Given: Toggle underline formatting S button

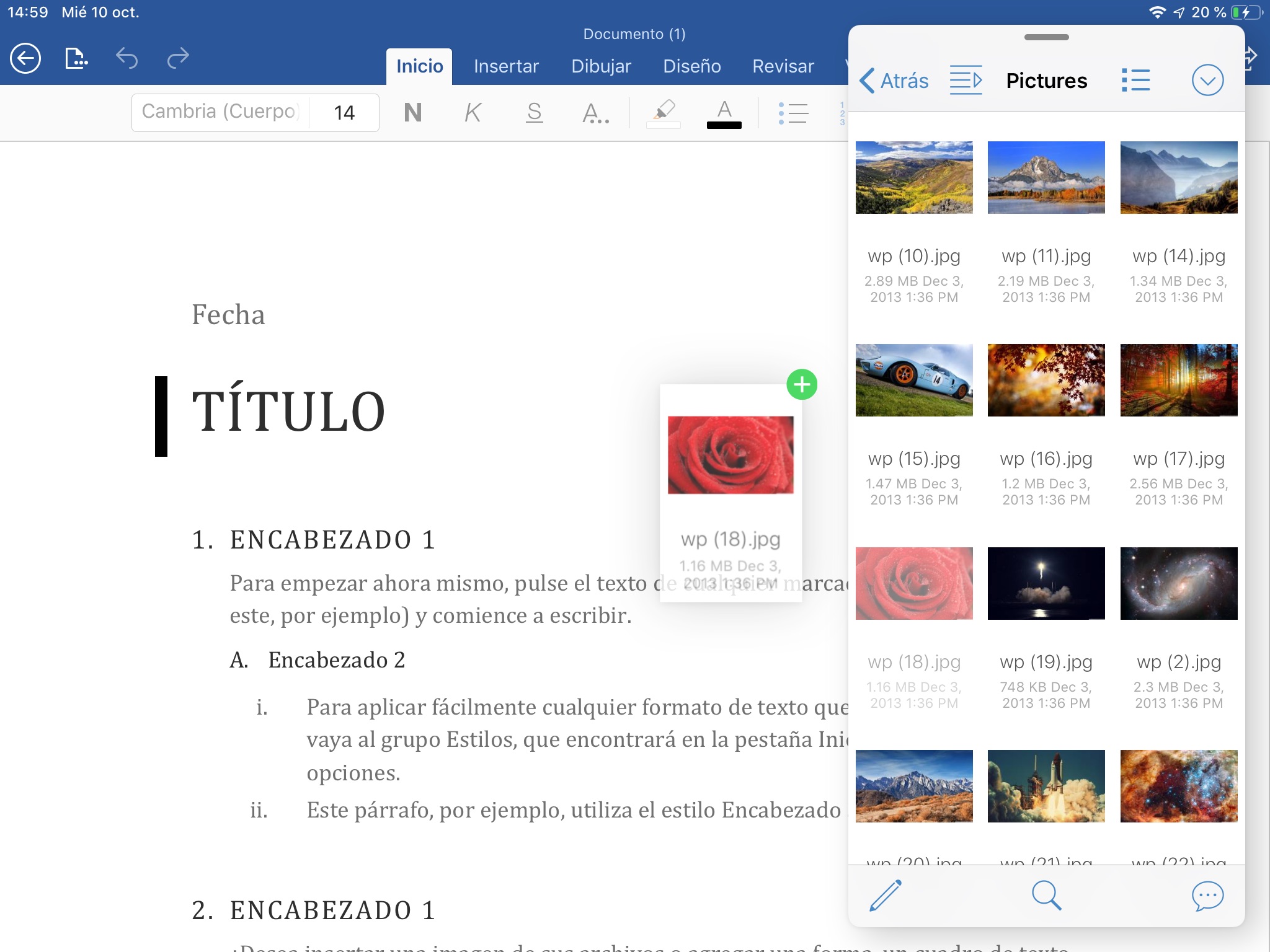Looking at the screenshot, I should tap(534, 113).
